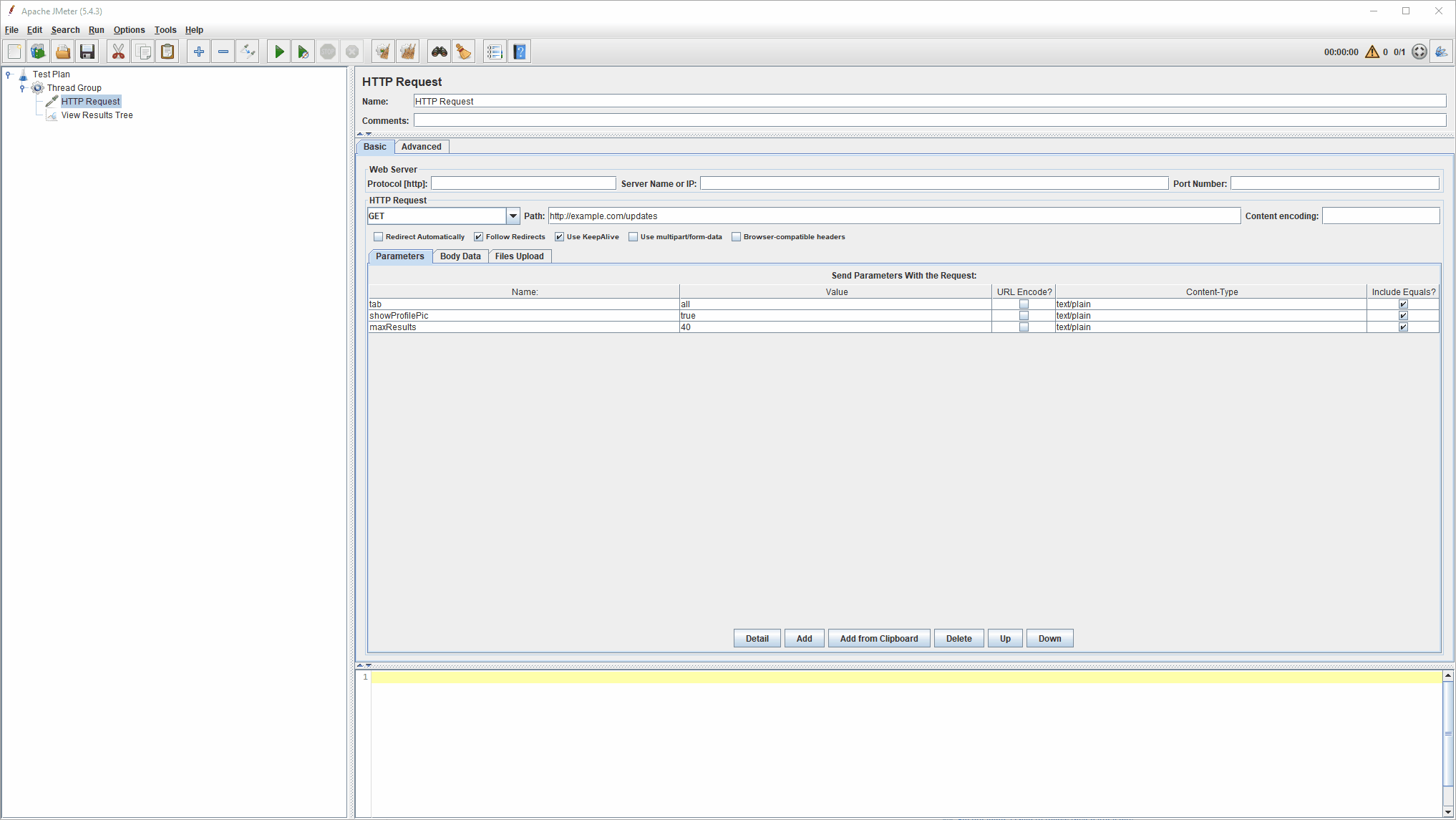
Task: Click Start no pauses toolbar icon
Action: point(304,52)
